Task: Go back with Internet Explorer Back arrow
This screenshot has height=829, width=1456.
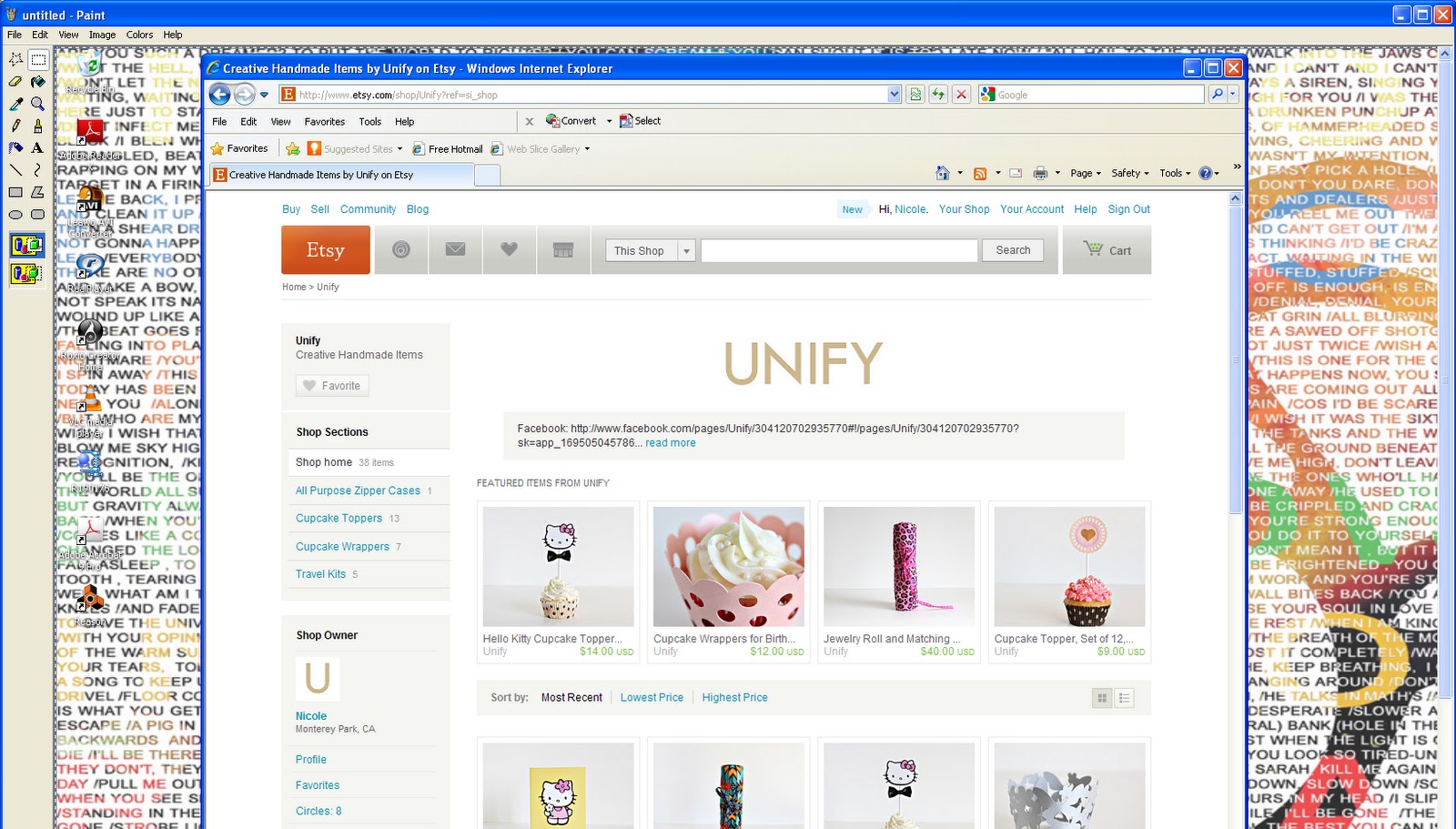Action: pyautogui.click(x=219, y=94)
